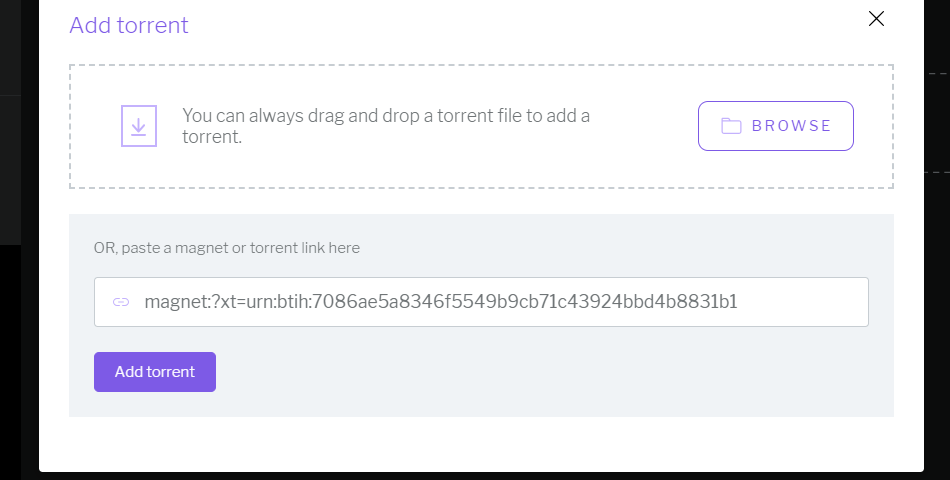Click the download arrow icon in drop zone
This screenshot has width=950, height=480.
[x=139, y=126]
